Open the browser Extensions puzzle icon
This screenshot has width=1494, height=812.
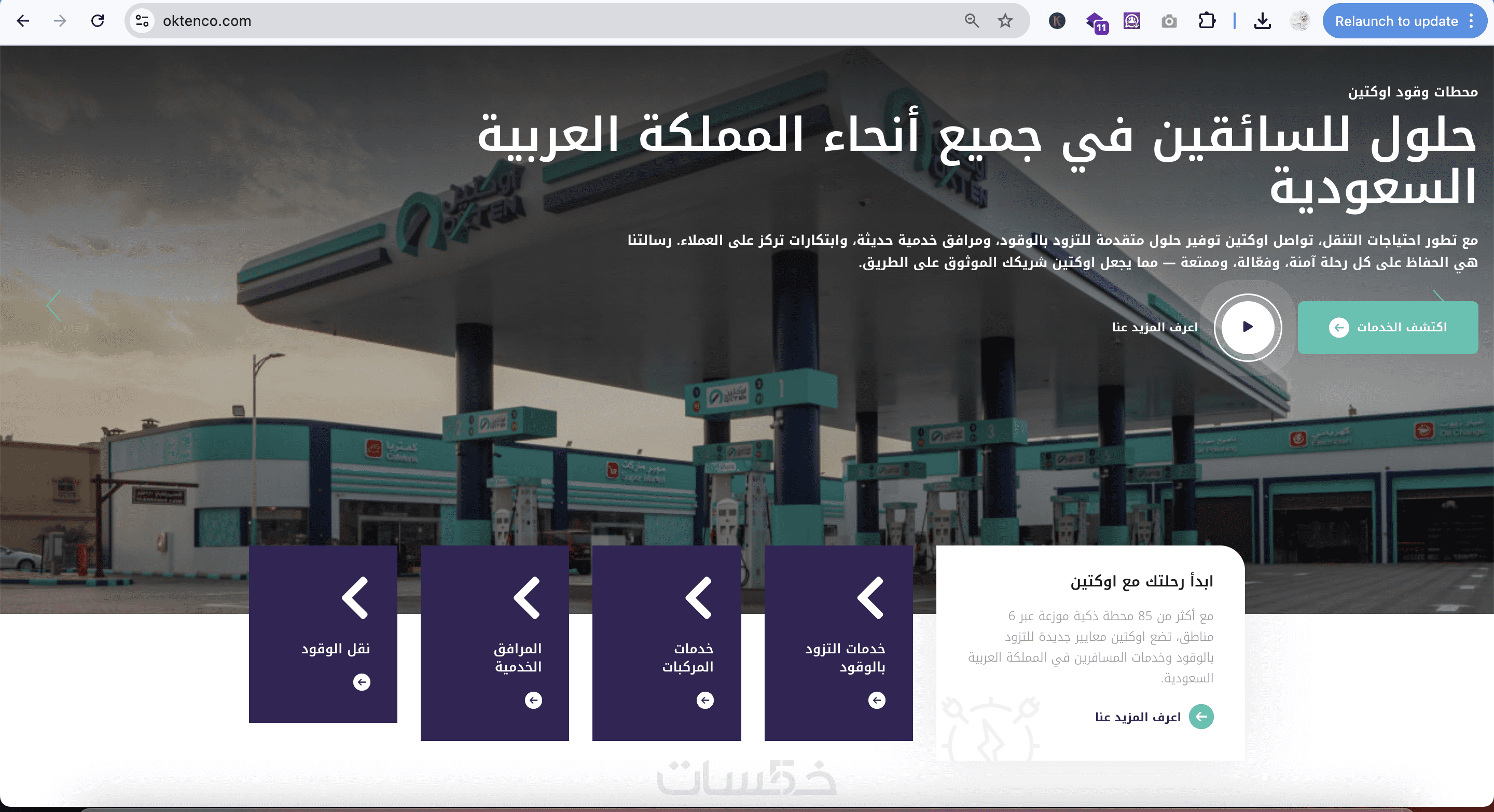click(1206, 21)
